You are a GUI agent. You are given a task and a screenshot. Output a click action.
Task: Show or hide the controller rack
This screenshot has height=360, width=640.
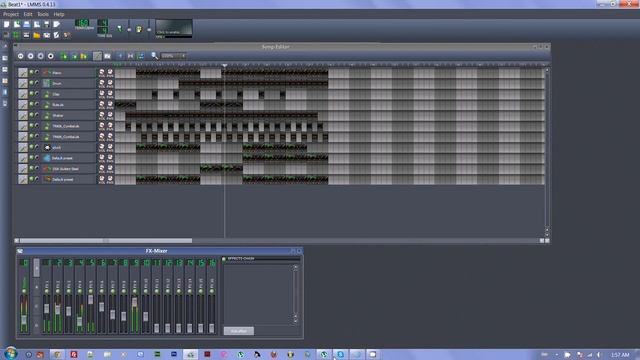point(67,35)
